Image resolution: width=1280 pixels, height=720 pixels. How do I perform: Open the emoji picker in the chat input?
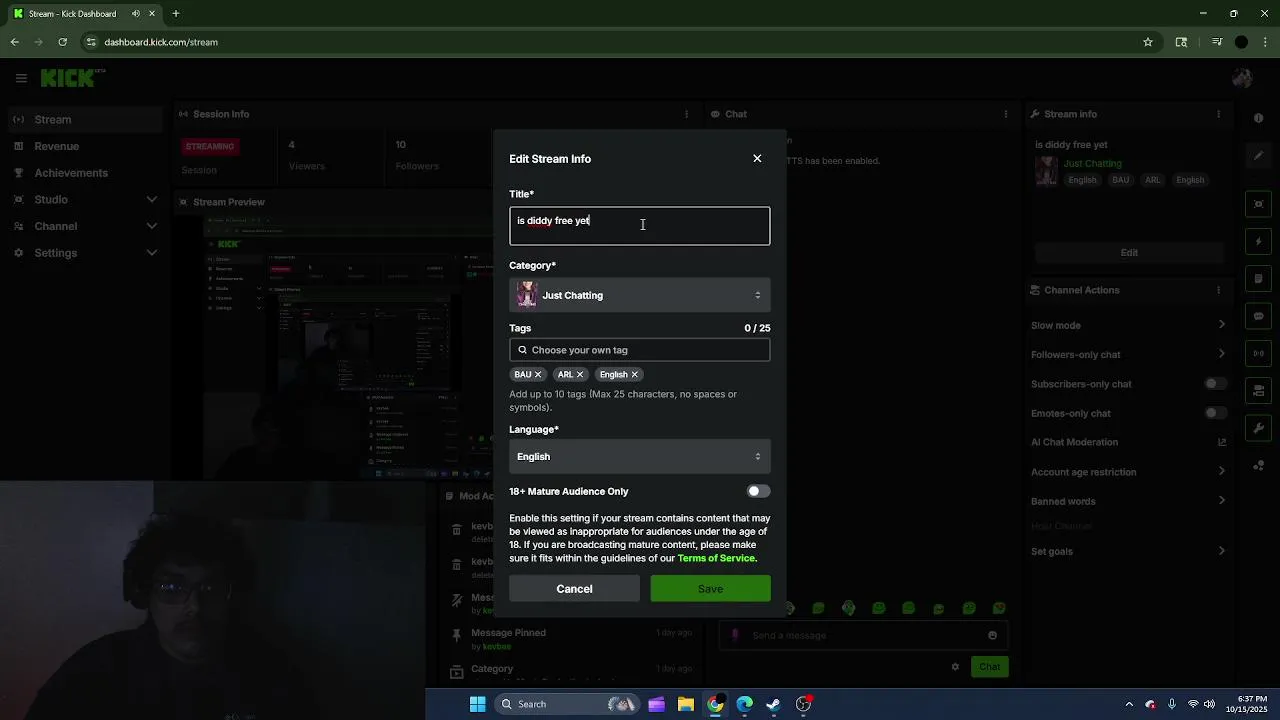pos(992,635)
